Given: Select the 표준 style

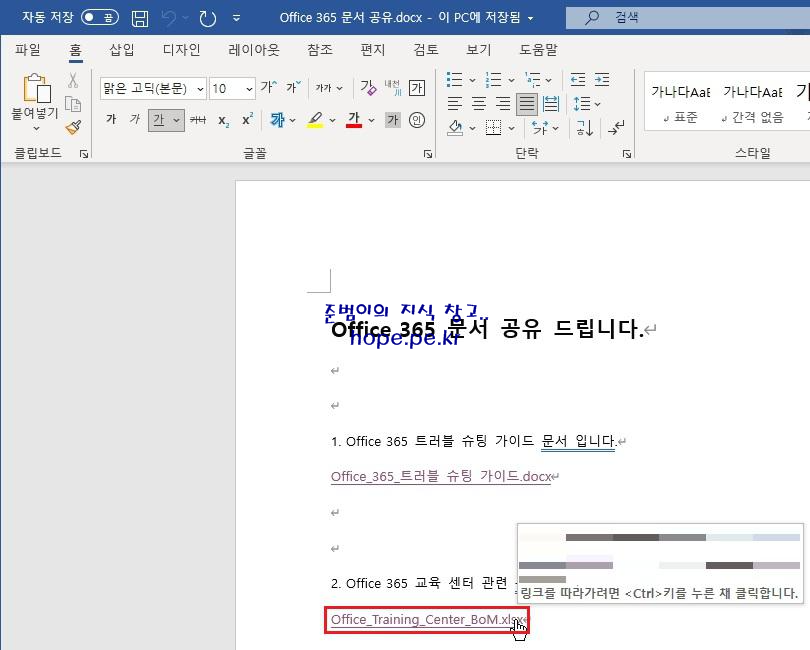Looking at the screenshot, I should click(681, 103).
